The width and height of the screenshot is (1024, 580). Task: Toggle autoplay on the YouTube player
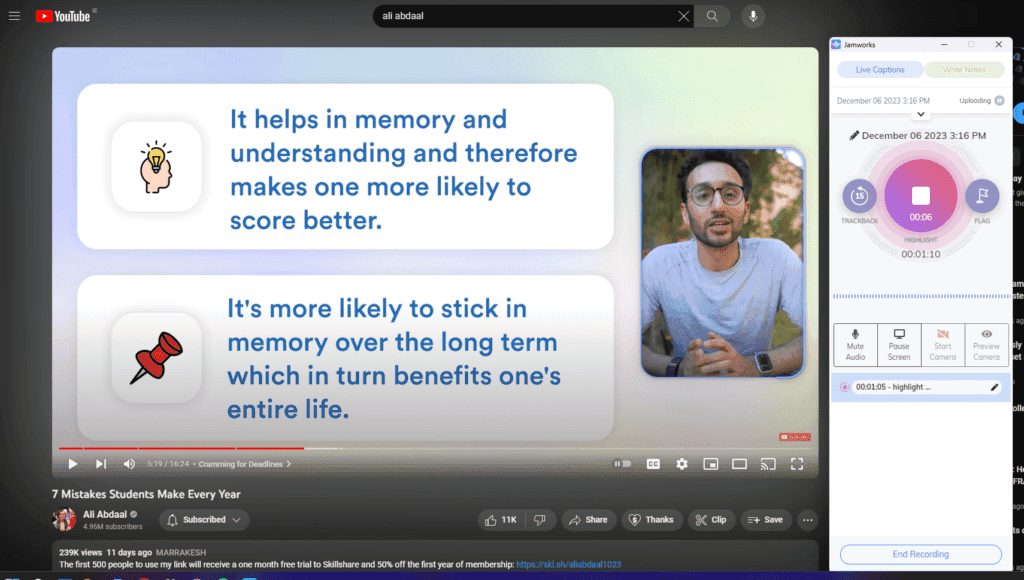(621, 464)
